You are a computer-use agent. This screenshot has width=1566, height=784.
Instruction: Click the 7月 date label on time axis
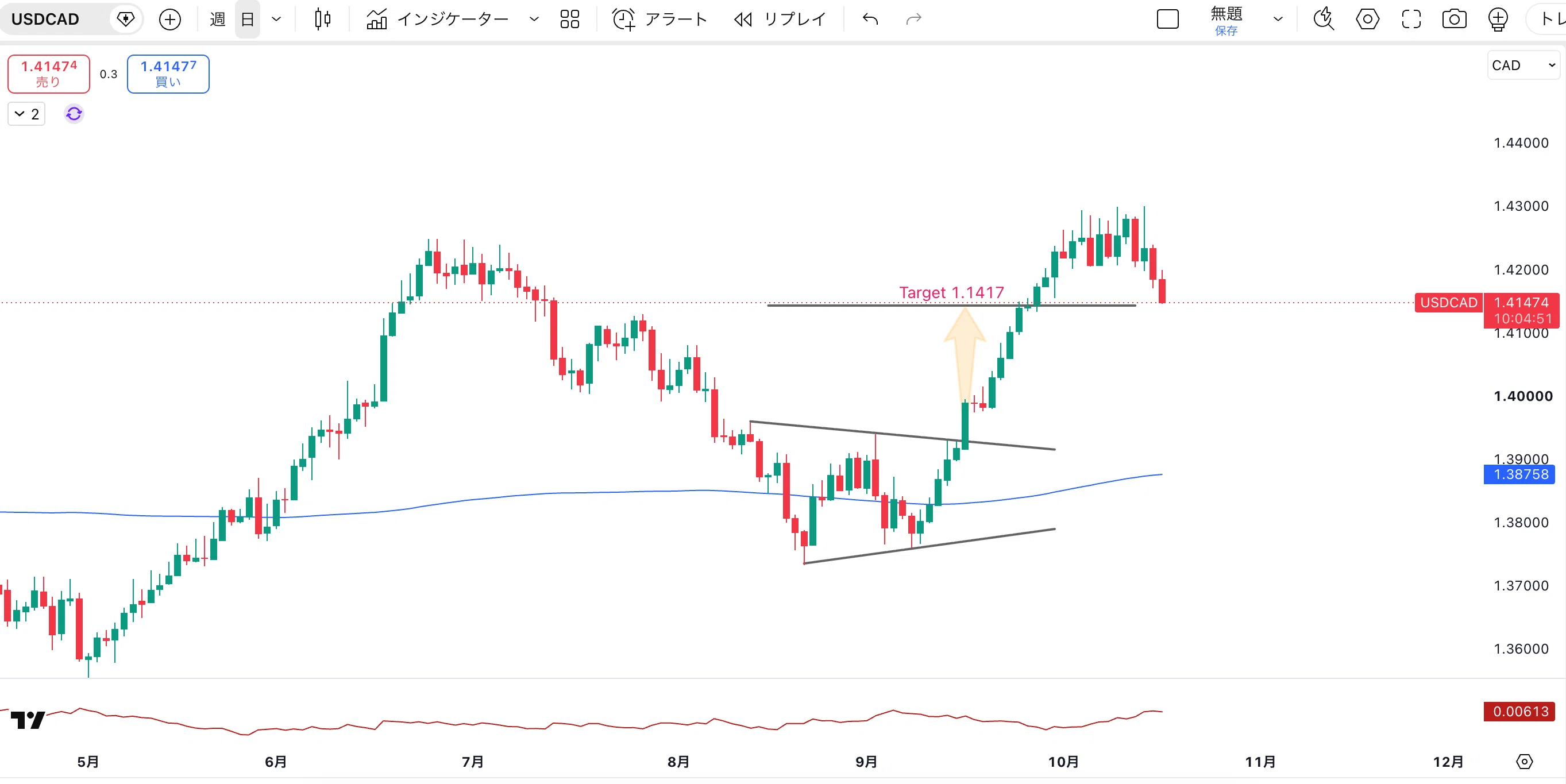(472, 762)
